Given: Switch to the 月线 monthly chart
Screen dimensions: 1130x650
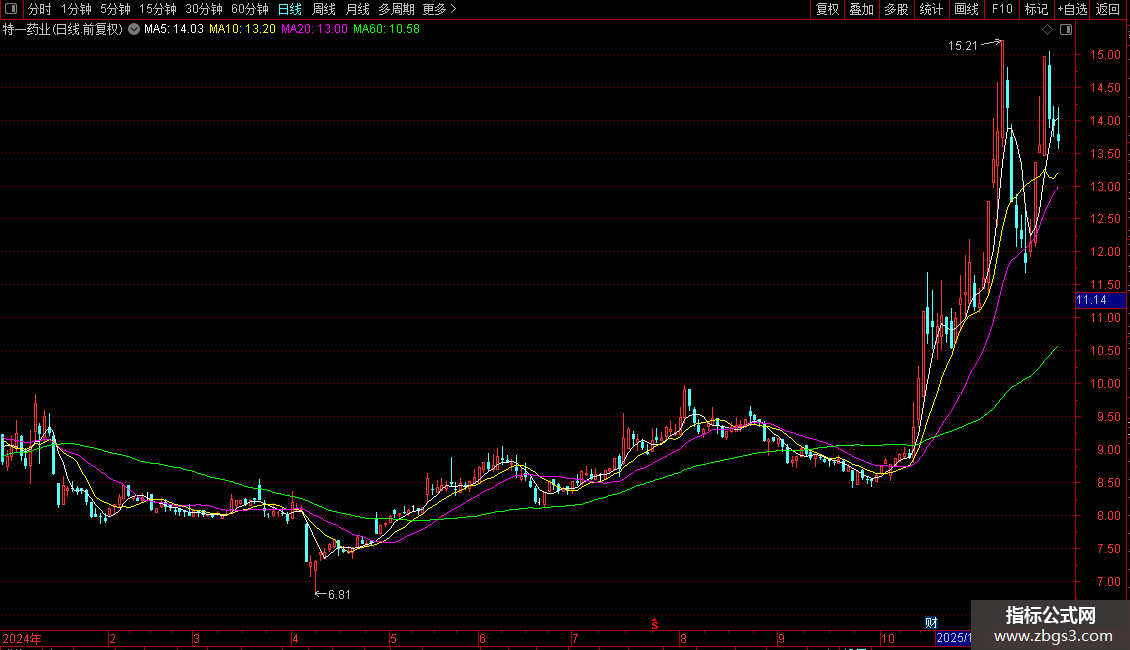Looking at the screenshot, I should pyautogui.click(x=357, y=9).
